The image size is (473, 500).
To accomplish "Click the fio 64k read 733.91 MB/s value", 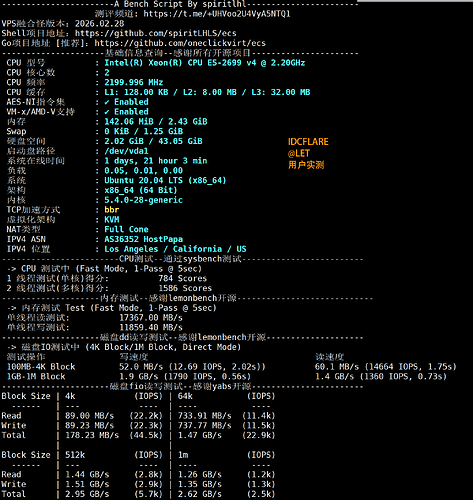I will (205, 416).
